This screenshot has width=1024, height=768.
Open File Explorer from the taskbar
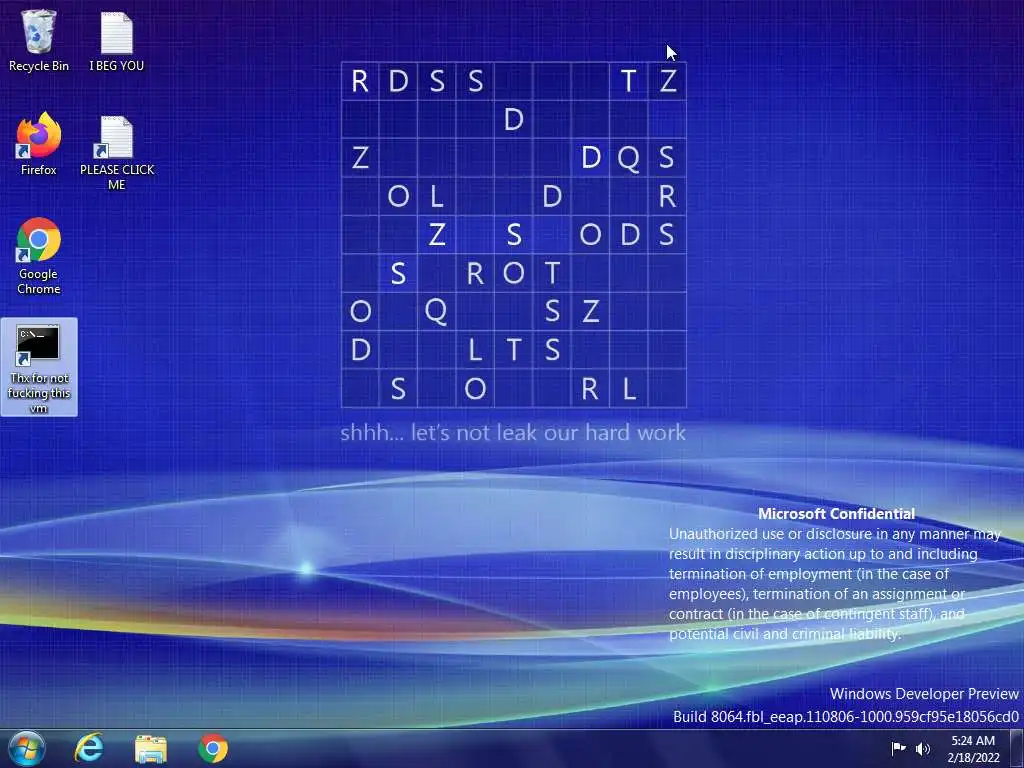[151, 748]
